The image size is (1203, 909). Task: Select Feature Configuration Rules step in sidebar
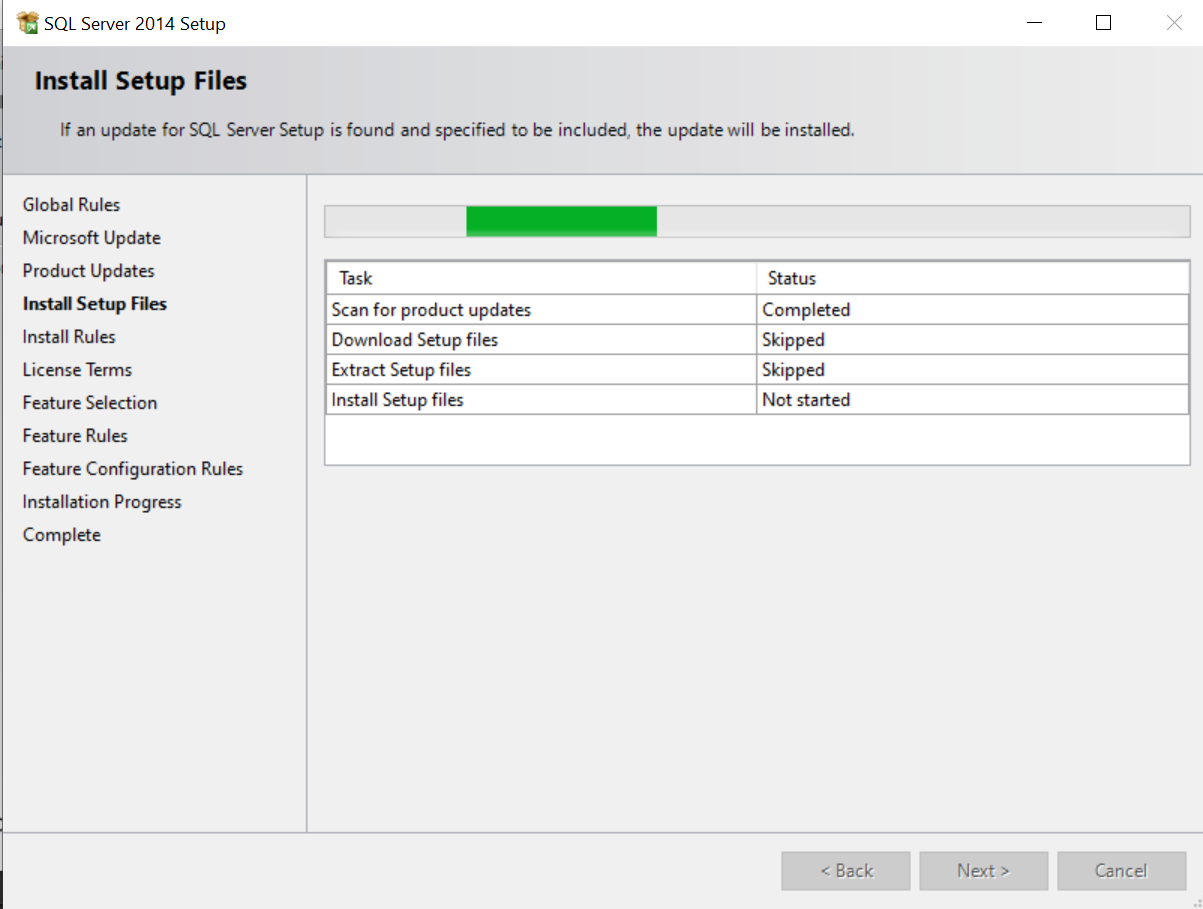pyautogui.click(x=133, y=469)
